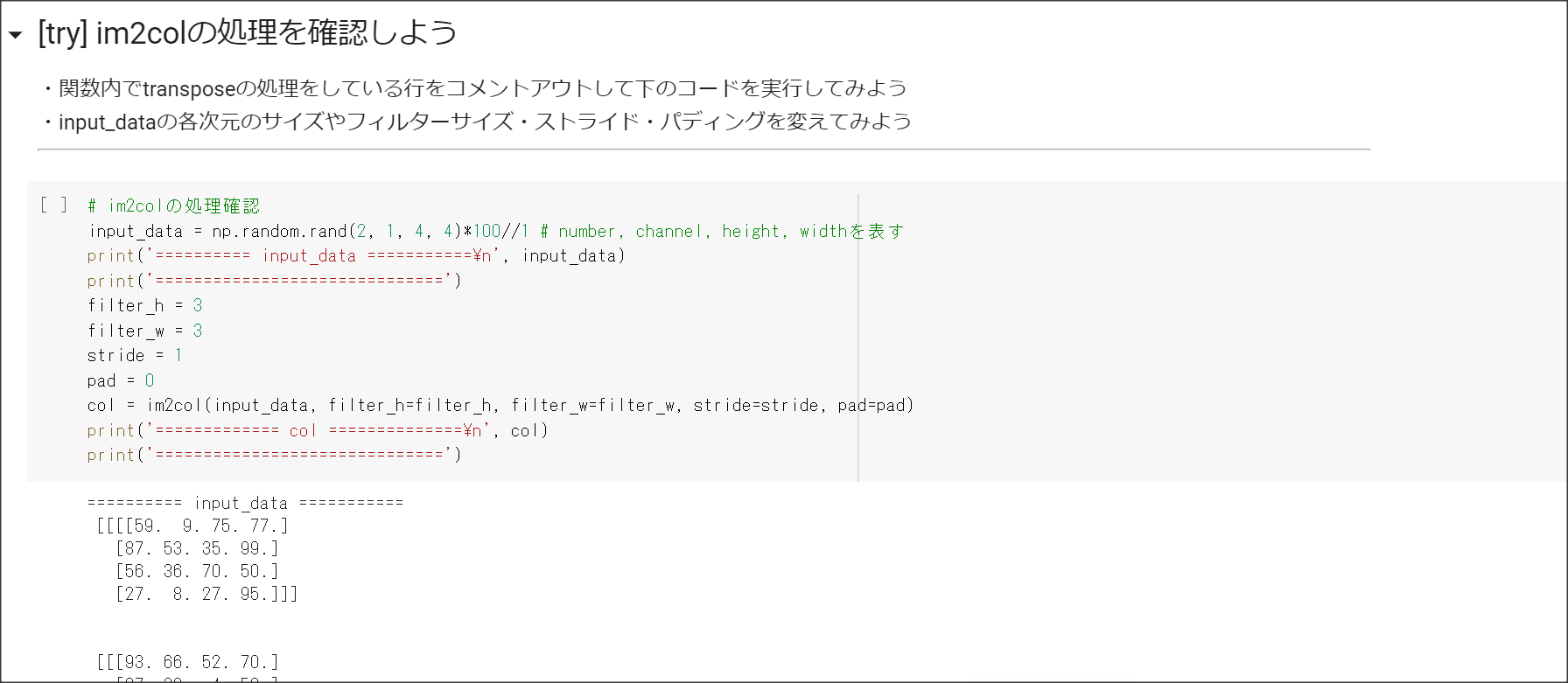
Task: Click output row "[27. 8. 27. 95.]]]"
Action: tap(206, 594)
